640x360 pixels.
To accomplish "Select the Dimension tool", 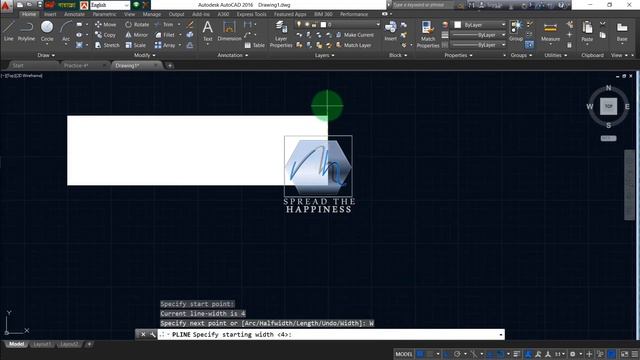I will 229,31.
